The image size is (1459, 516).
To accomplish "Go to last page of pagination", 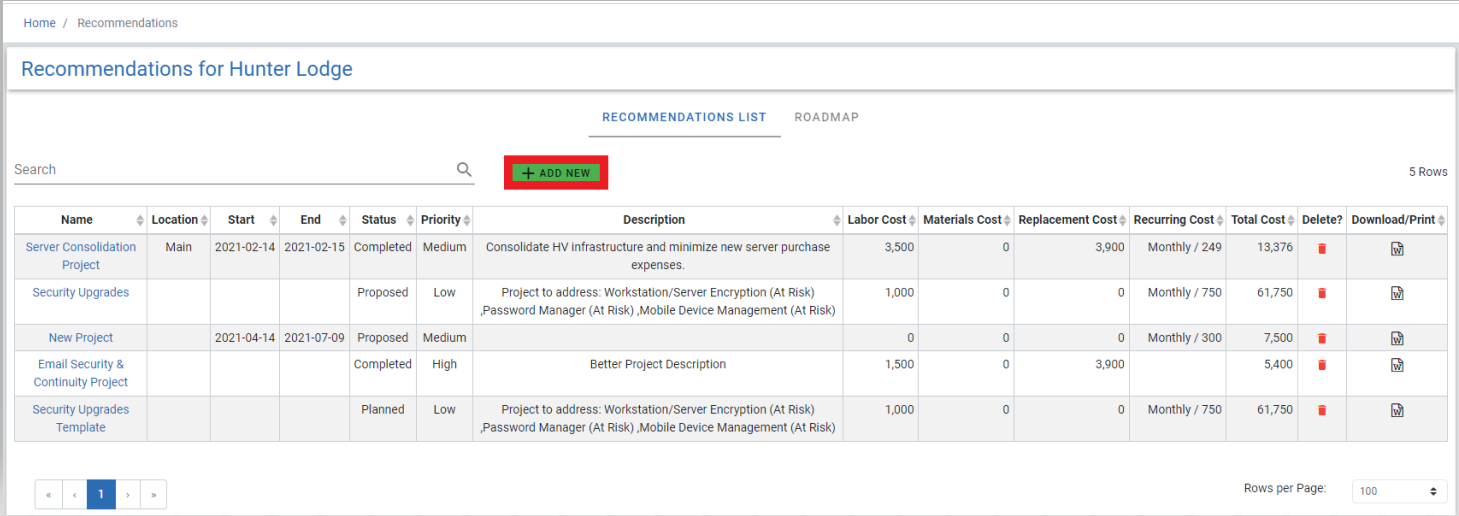I will click(x=154, y=494).
